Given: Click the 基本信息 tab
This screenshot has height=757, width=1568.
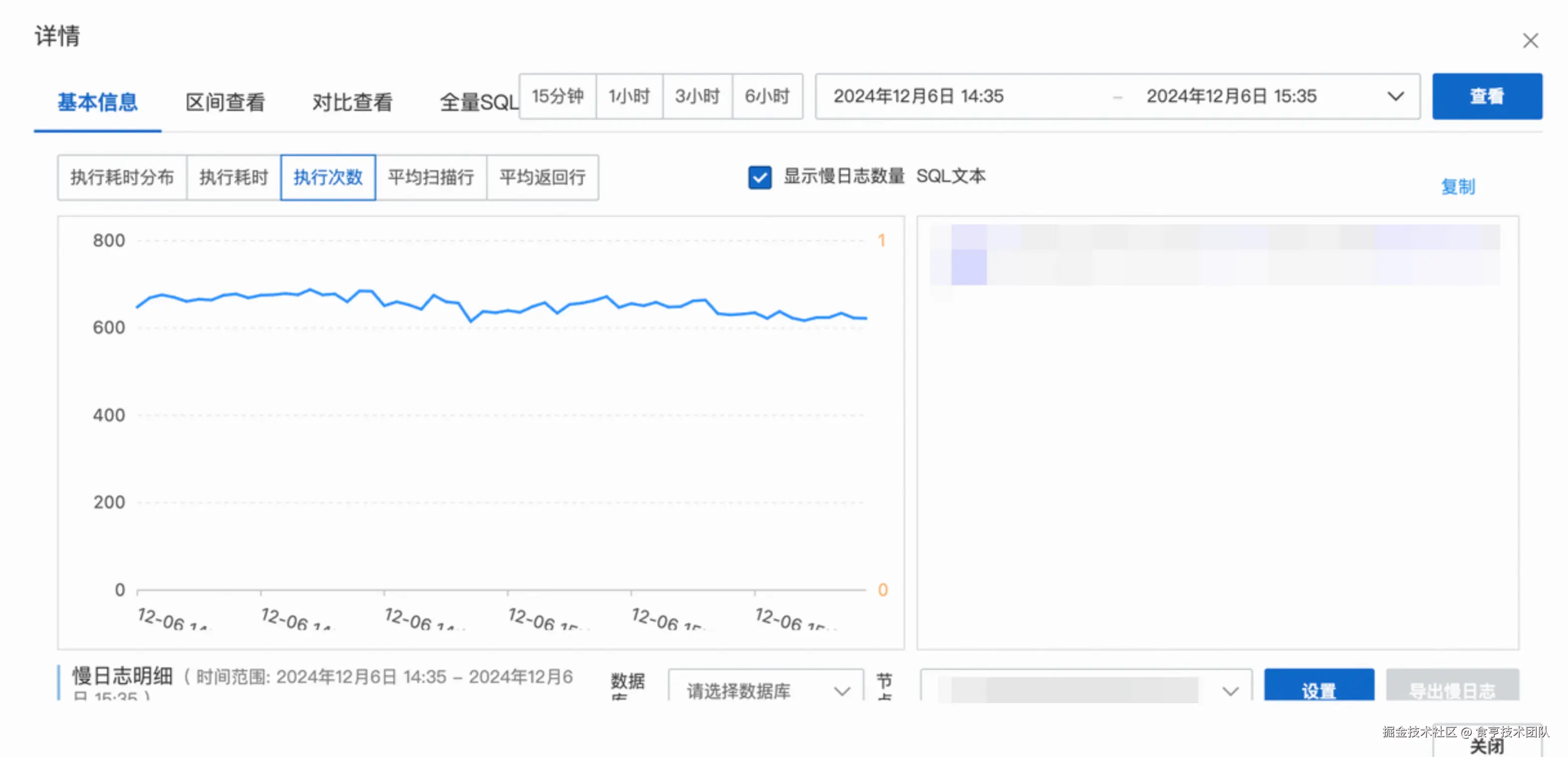Looking at the screenshot, I should point(97,102).
